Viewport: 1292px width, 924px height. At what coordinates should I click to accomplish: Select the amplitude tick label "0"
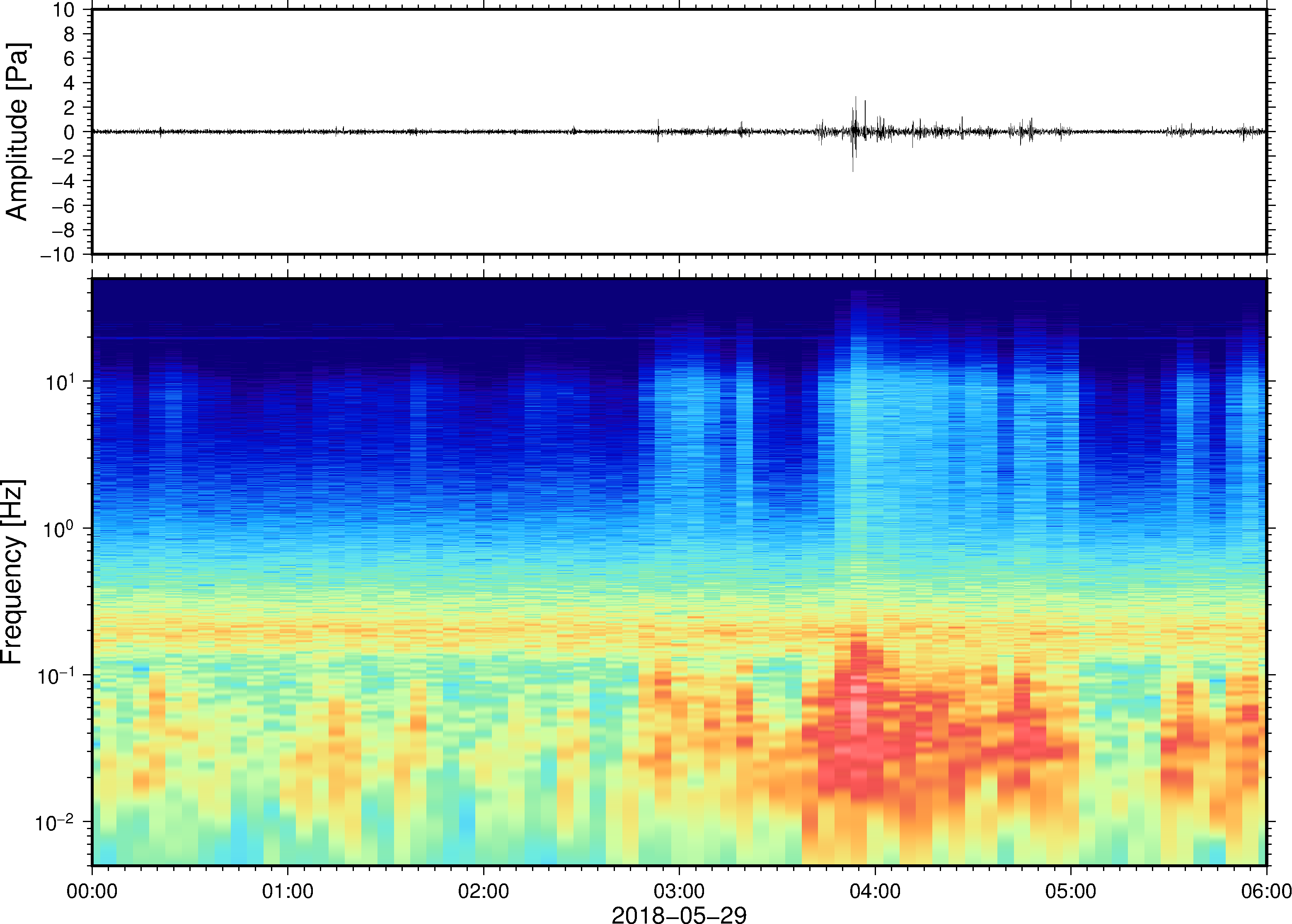[x=69, y=132]
